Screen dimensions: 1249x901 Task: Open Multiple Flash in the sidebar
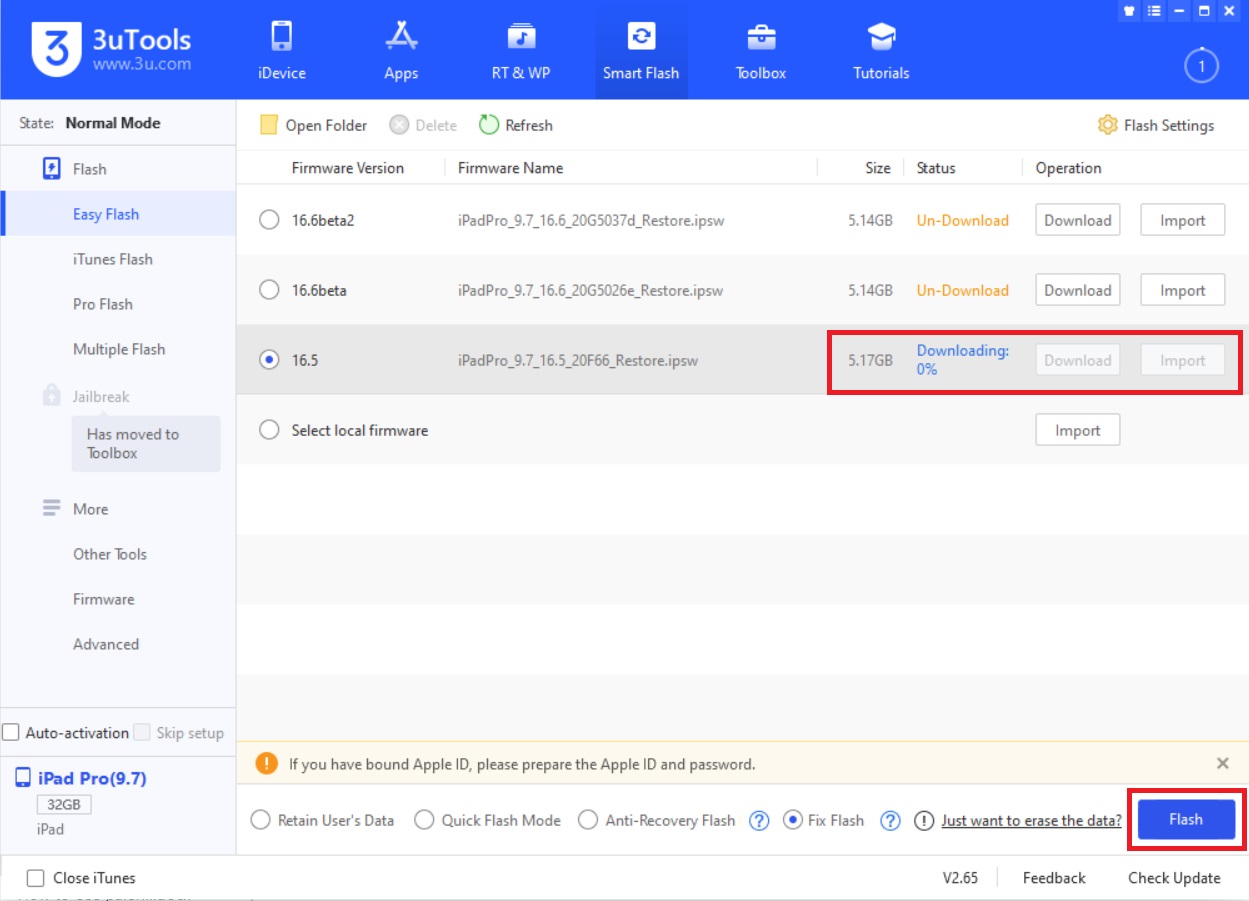(118, 349)
